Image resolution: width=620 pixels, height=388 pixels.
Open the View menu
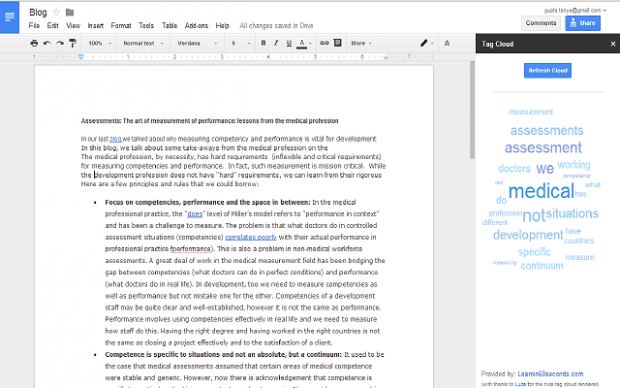73,26
